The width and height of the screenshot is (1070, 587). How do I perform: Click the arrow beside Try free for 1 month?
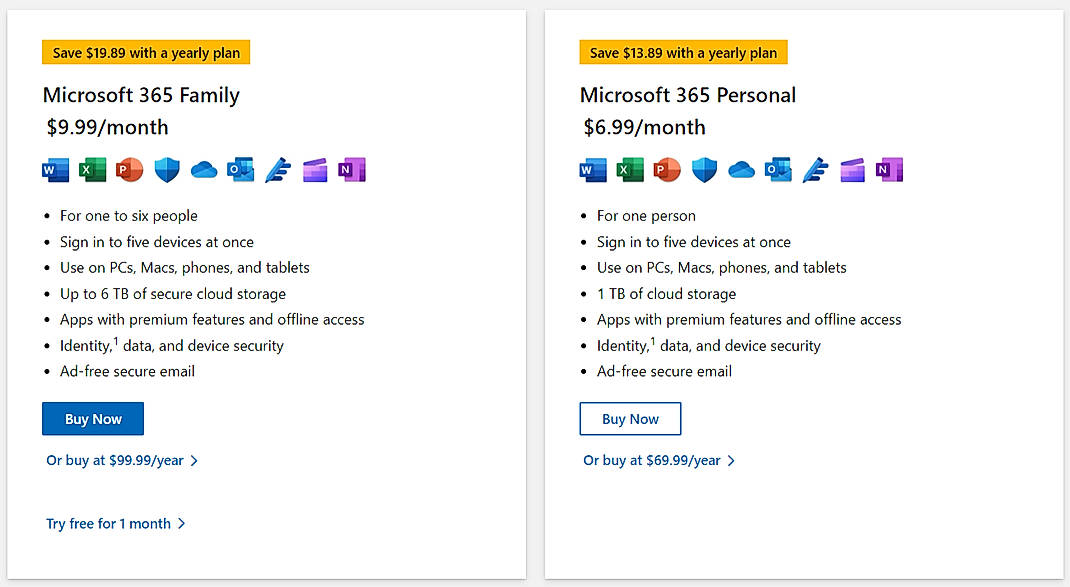coord(182,523)
